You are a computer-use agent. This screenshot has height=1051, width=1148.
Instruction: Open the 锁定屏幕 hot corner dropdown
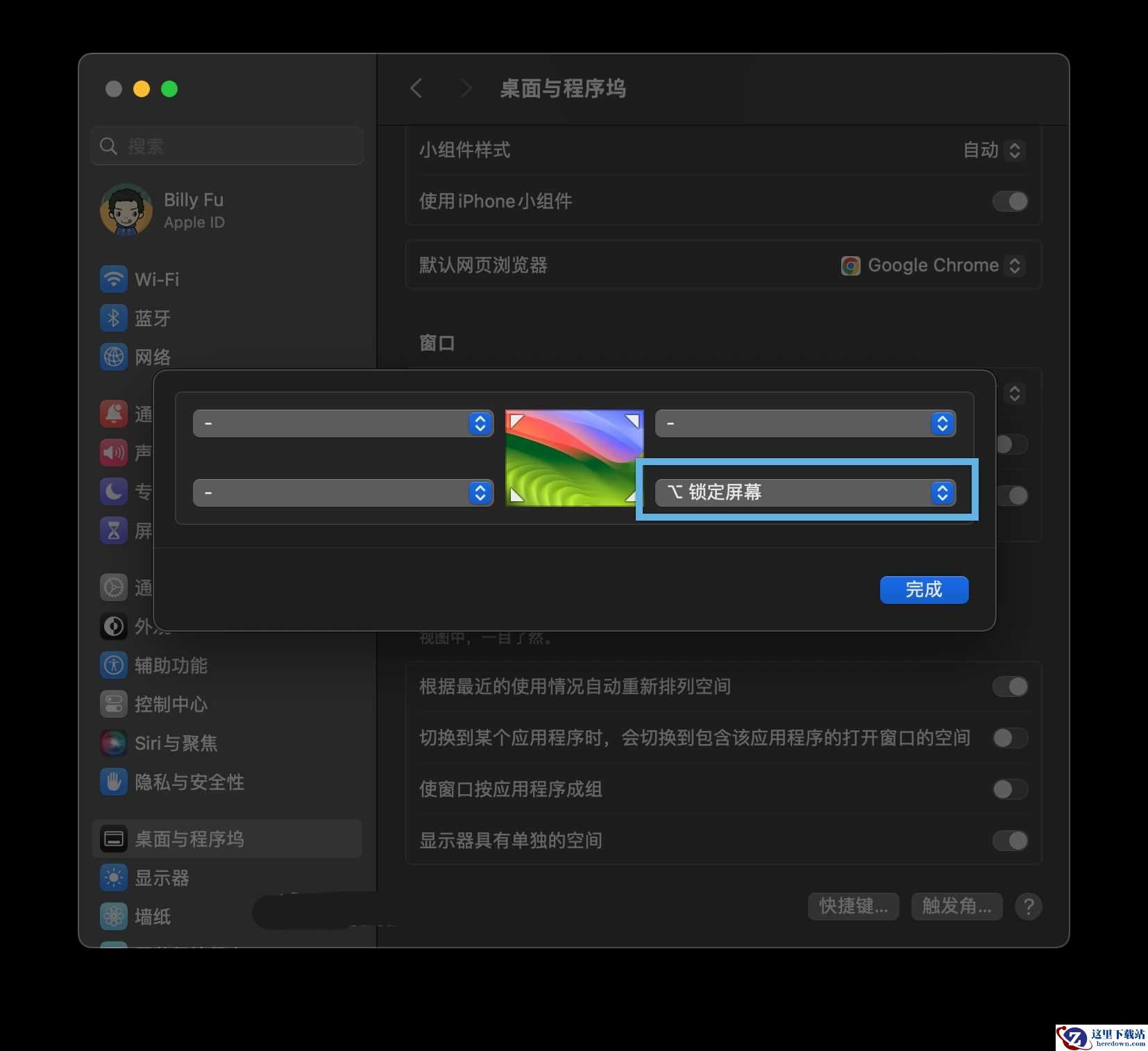[805, 493]
